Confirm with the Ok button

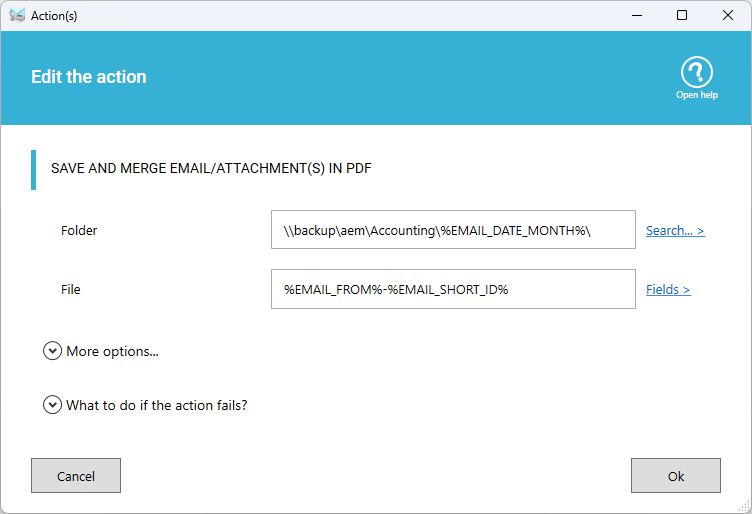pos(676,476)
